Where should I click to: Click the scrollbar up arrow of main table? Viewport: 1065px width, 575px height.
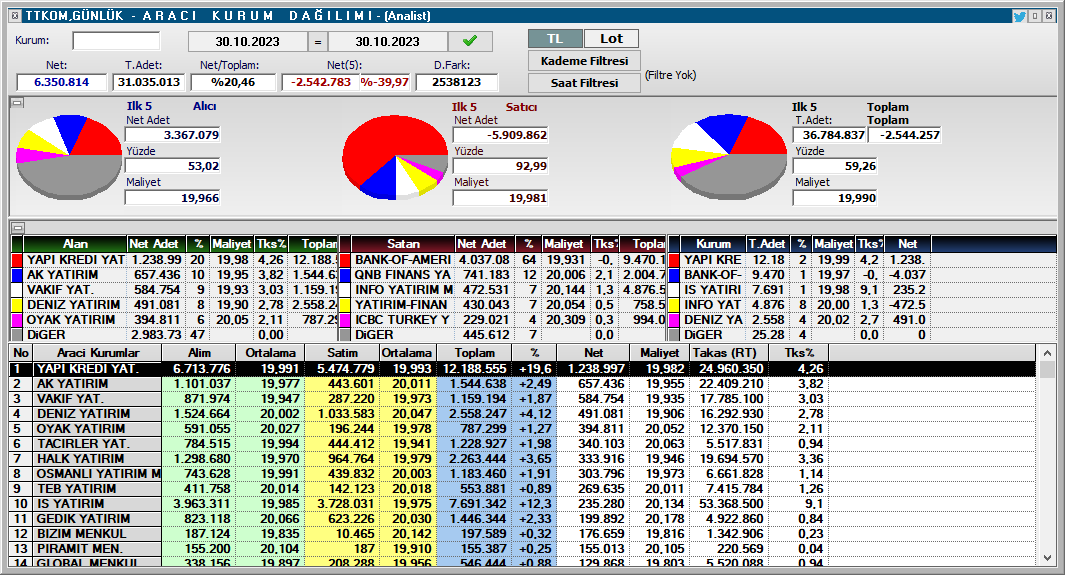pyautogui.click(x=1047, y=352)
